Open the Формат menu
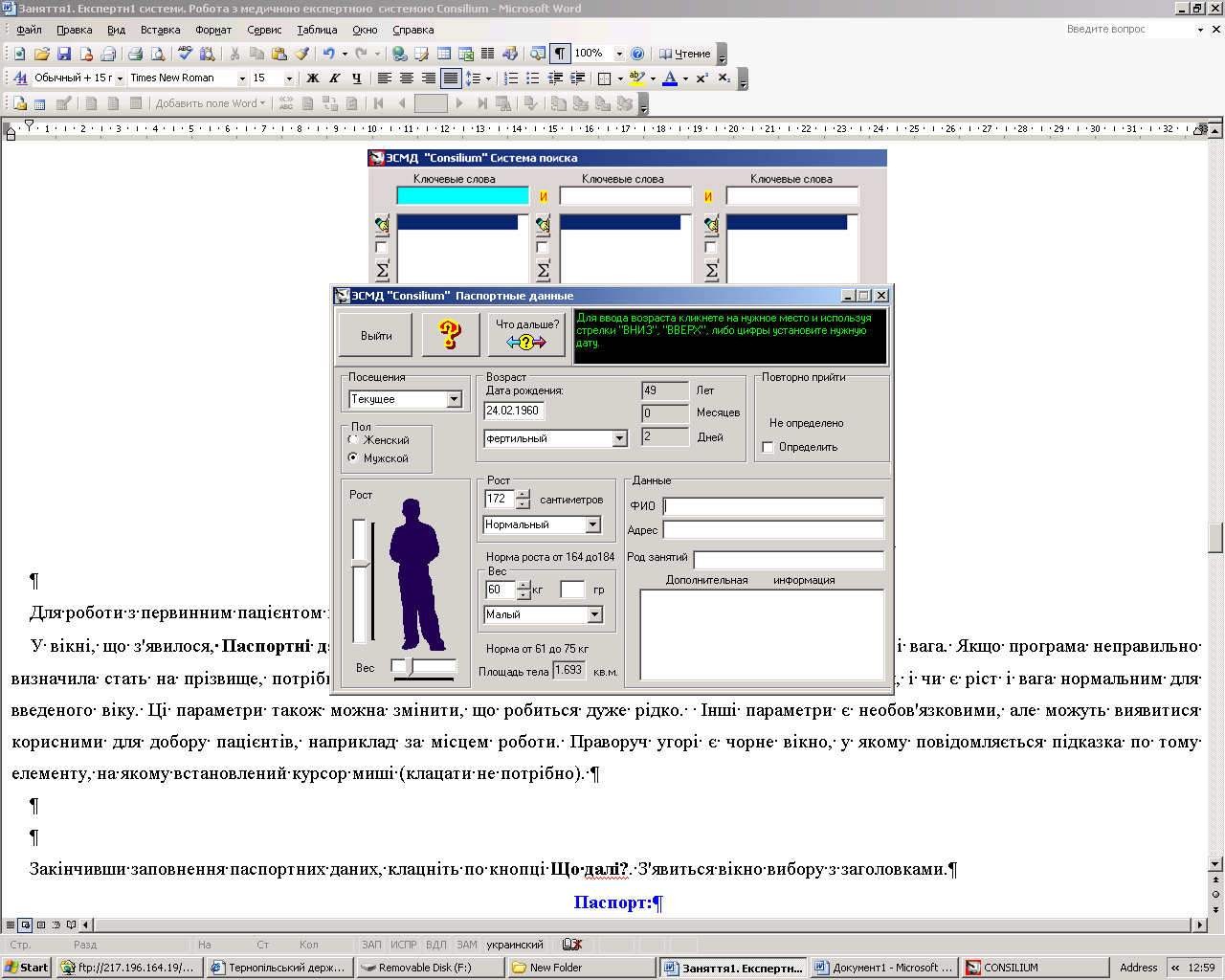This screenshot has height=980, width=1225. click(213, 30)
